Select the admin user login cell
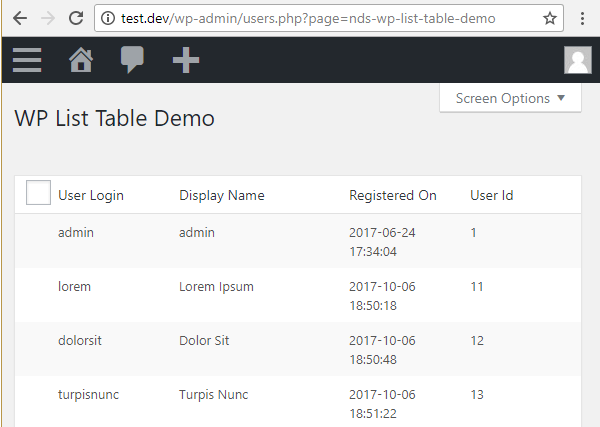 click(x=76, y=233)
